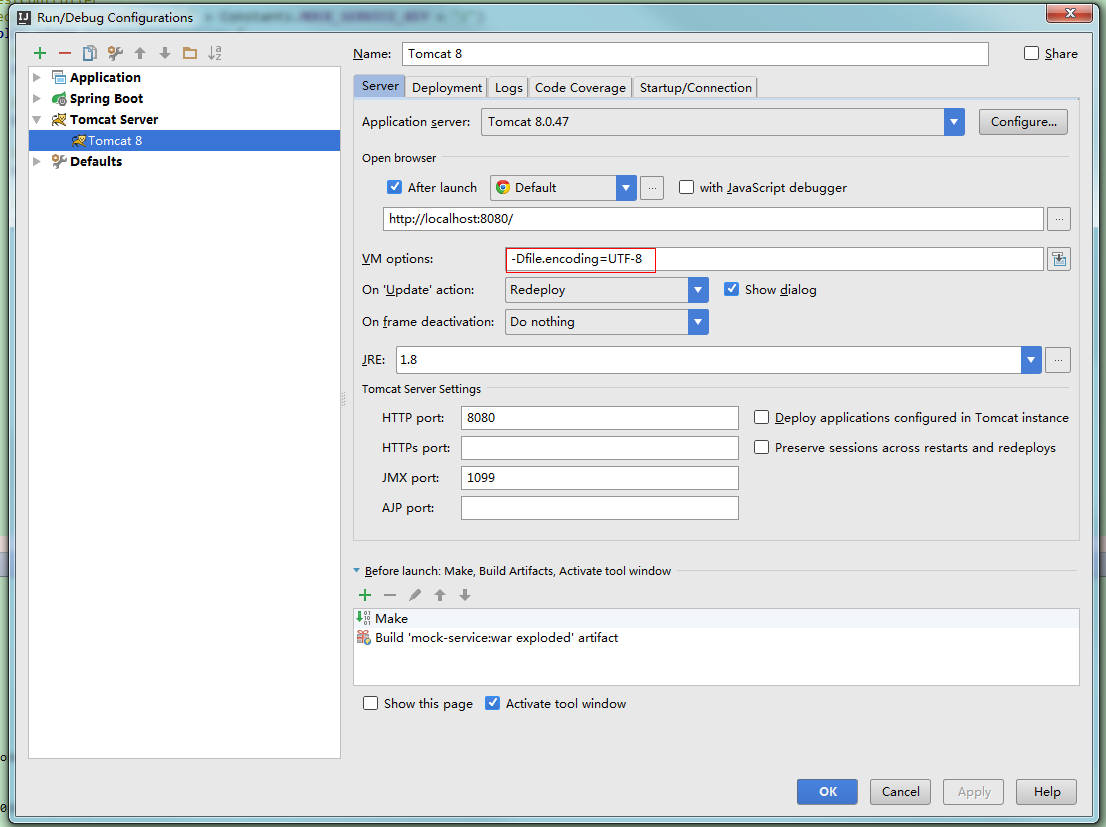Enable with JavaScript debugger checkbox
1106x827 pixels.
point(686,188)
